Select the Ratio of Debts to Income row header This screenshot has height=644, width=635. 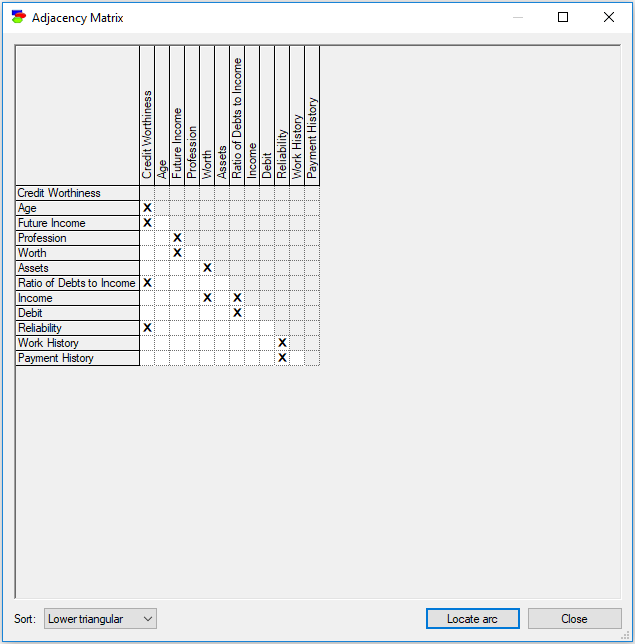[78, 283]
